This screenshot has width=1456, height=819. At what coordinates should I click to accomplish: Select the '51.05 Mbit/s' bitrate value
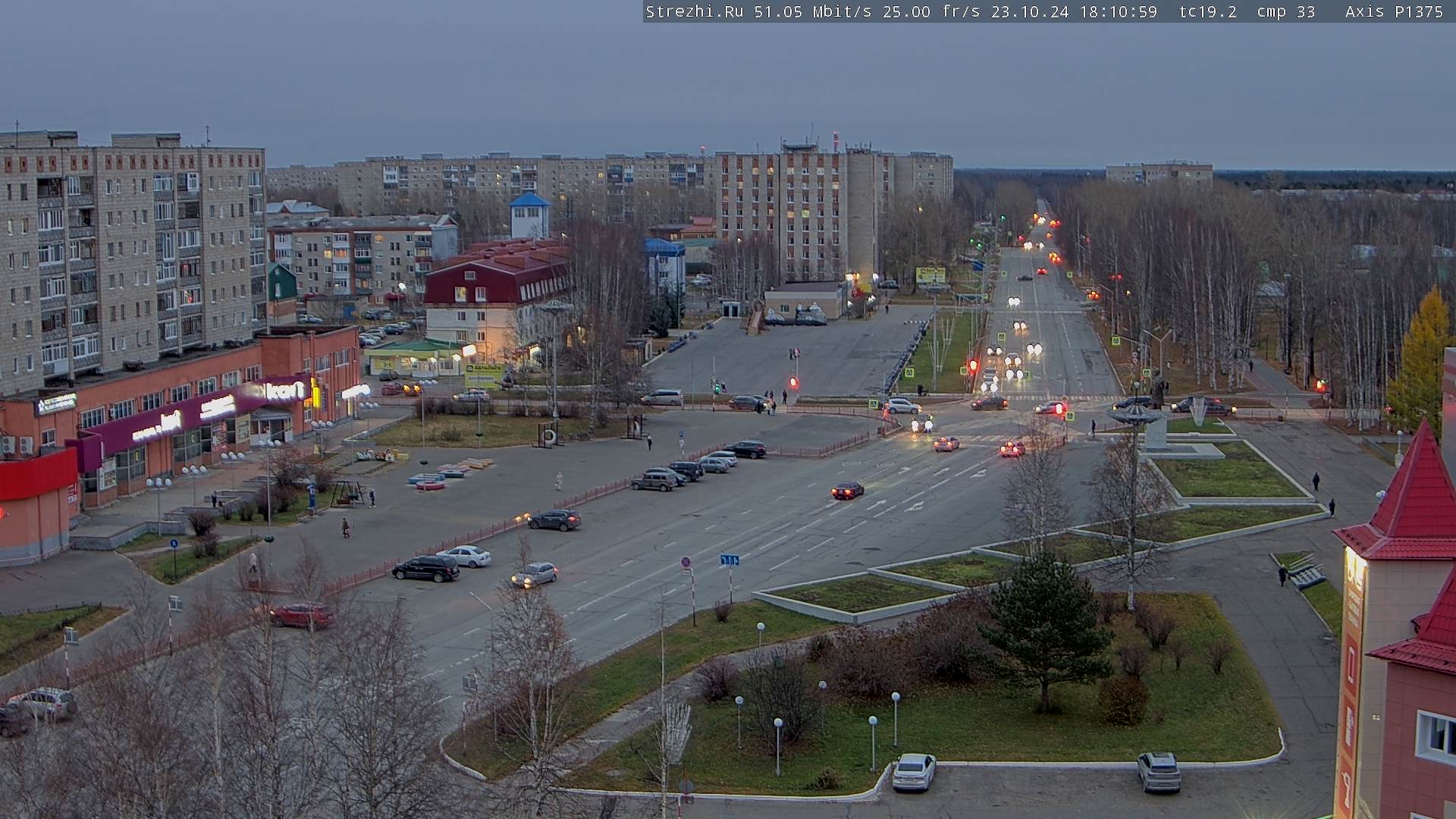tap(812, 11)
